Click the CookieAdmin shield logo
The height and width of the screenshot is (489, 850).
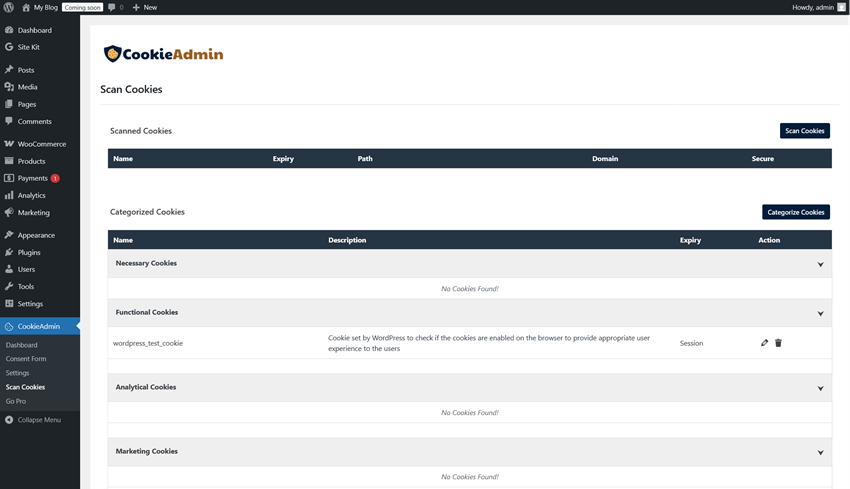tap(112, 54)
